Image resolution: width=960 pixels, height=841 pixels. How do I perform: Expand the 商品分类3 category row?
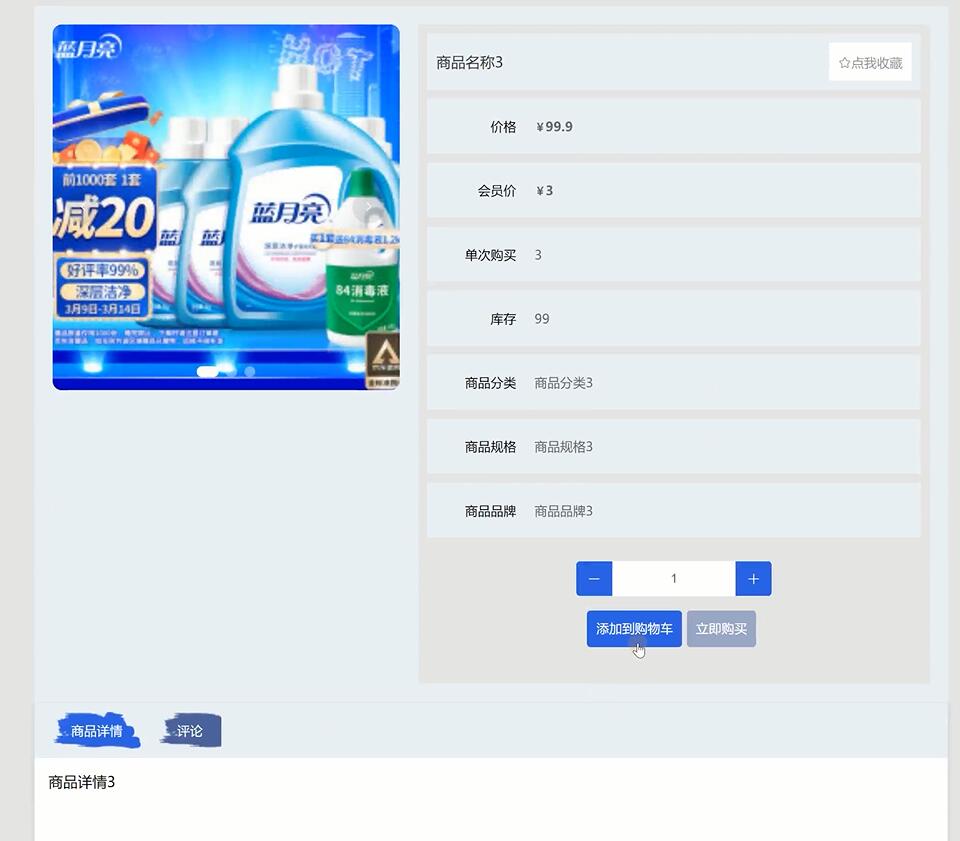point(564,382)
